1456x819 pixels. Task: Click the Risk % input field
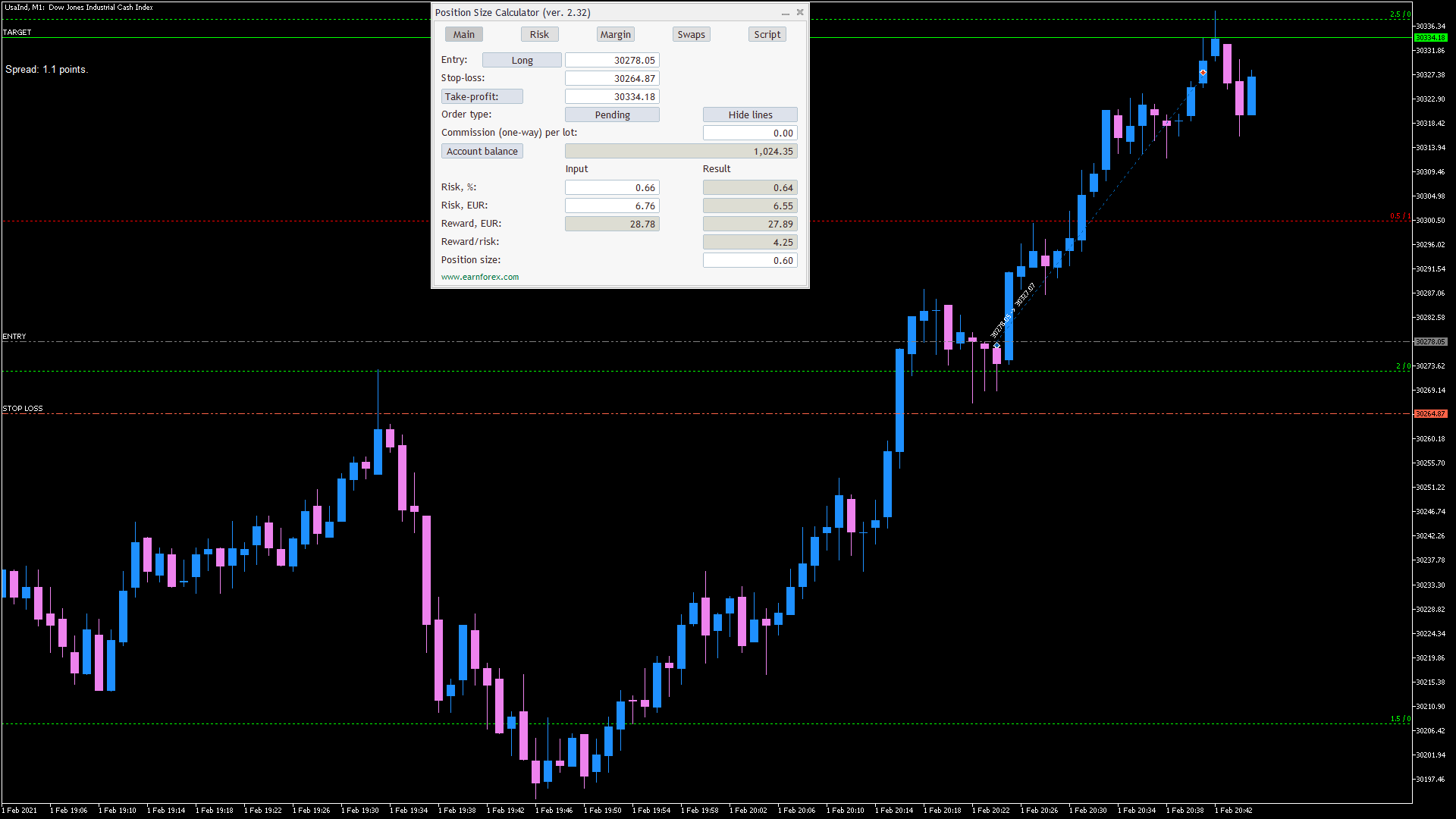[x=612, y=187]
